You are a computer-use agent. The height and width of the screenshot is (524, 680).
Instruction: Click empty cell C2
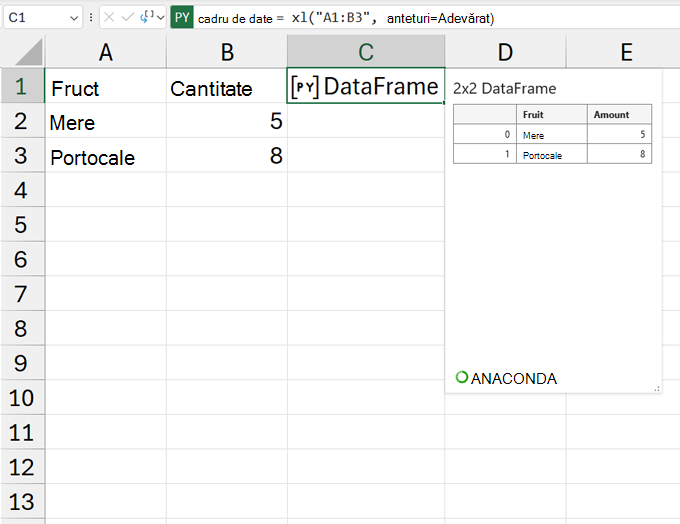click(x=366, y=121)
